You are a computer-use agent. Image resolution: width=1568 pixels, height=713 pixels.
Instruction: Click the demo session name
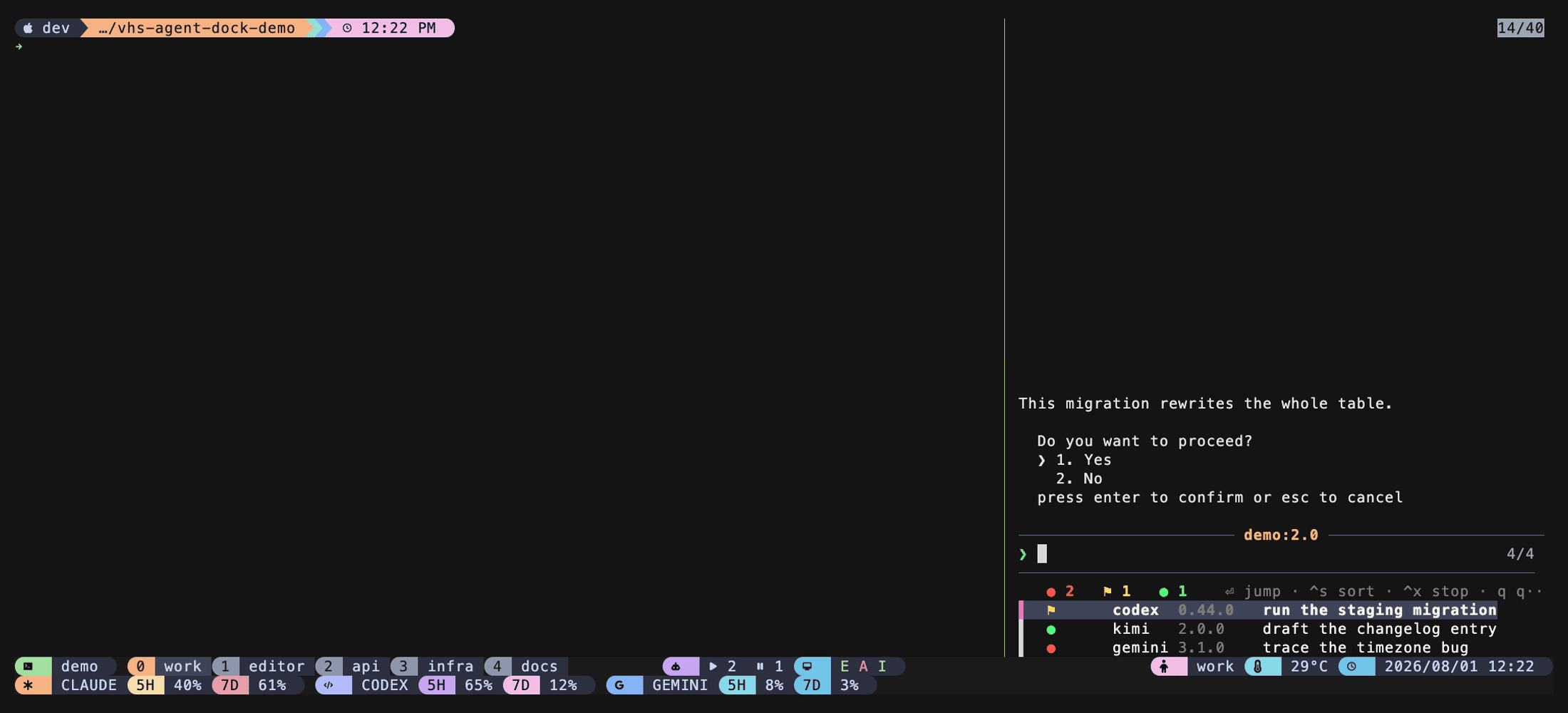coord(79,666)
